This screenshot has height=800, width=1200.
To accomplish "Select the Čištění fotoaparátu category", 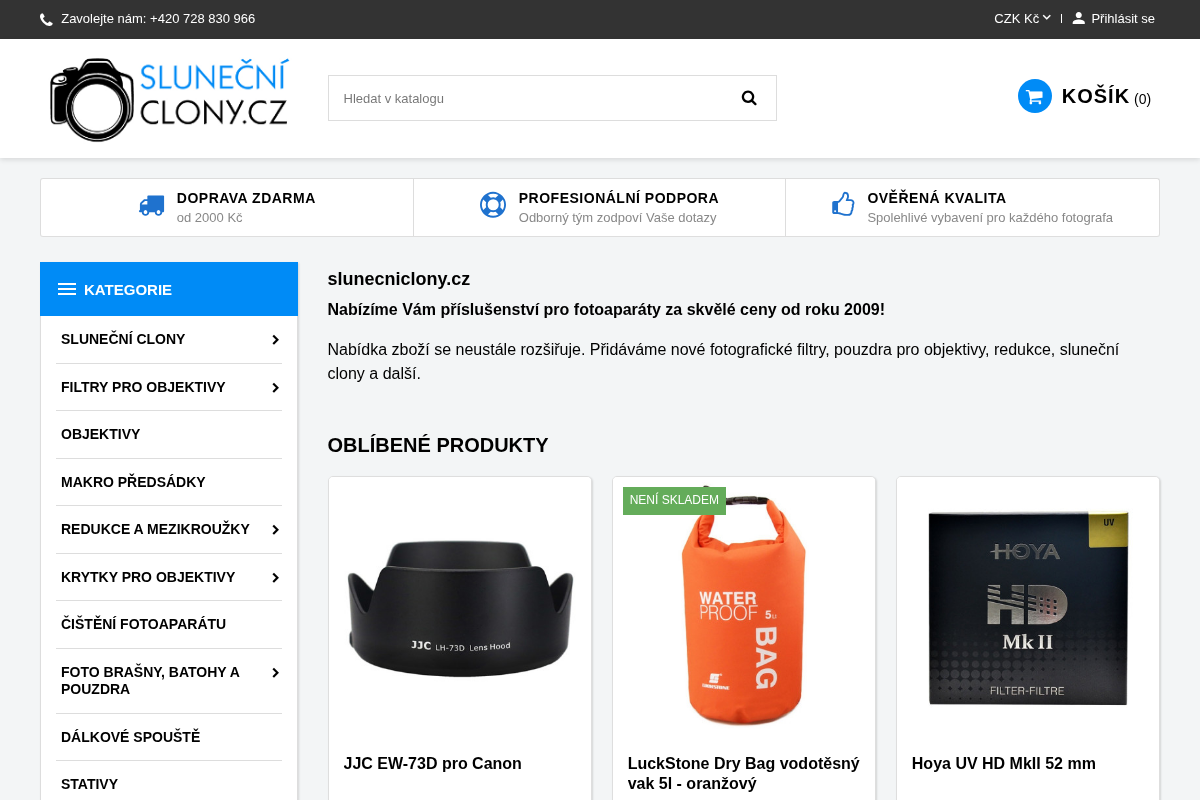I will pyautogui.click(x=143, y=624).
